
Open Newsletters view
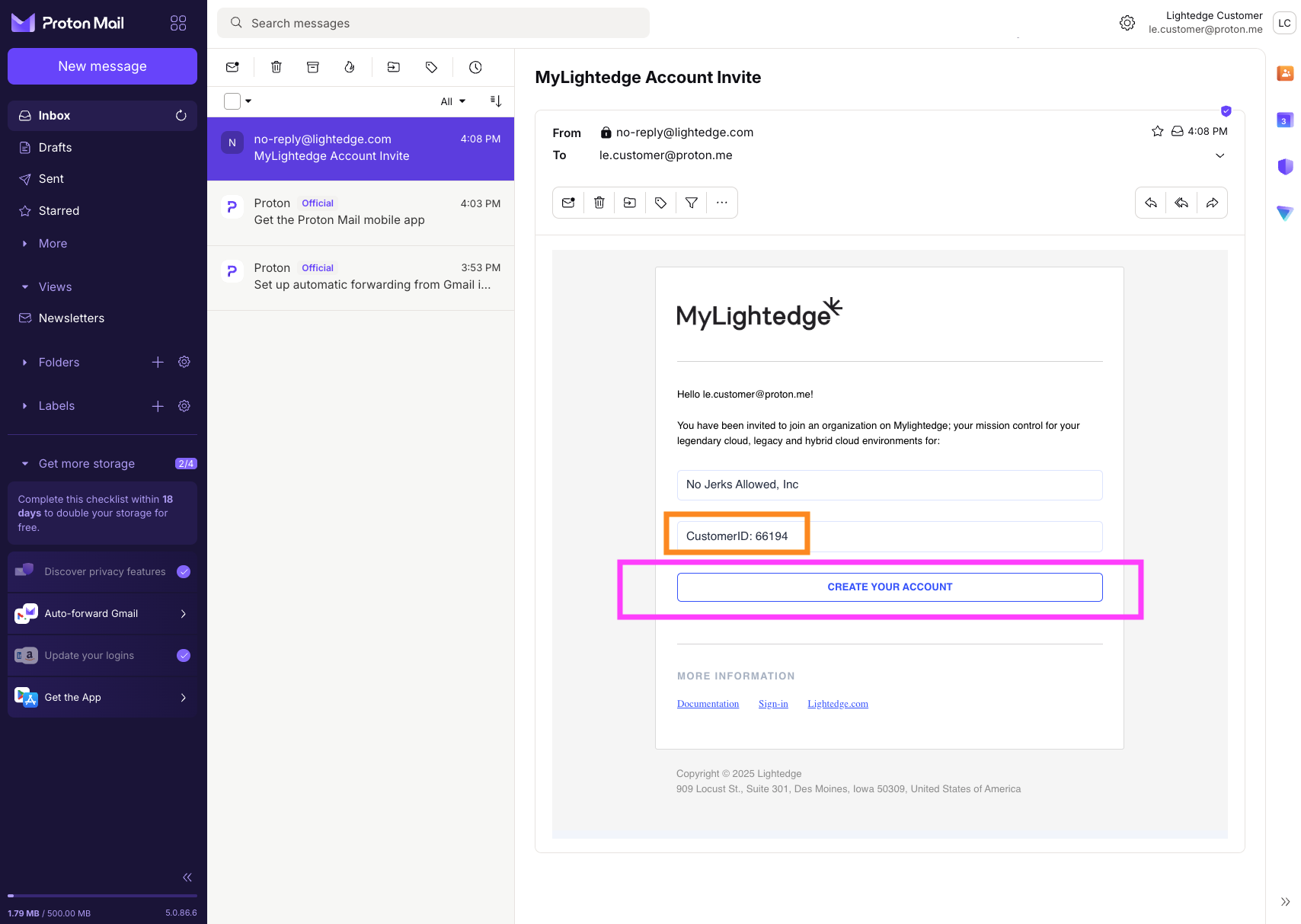[x=102, y=318]
